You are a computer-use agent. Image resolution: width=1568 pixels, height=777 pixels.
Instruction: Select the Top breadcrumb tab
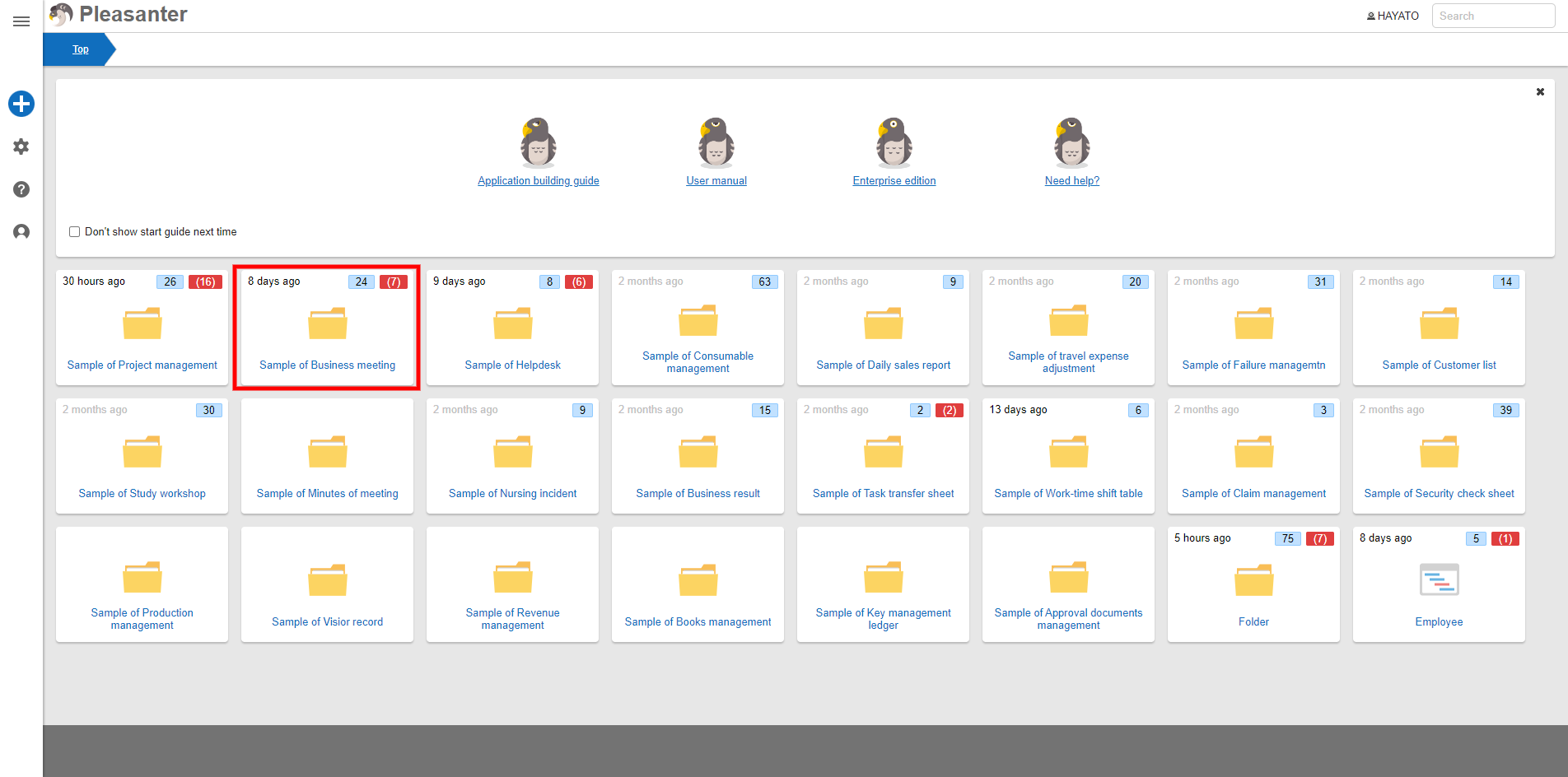80,49
